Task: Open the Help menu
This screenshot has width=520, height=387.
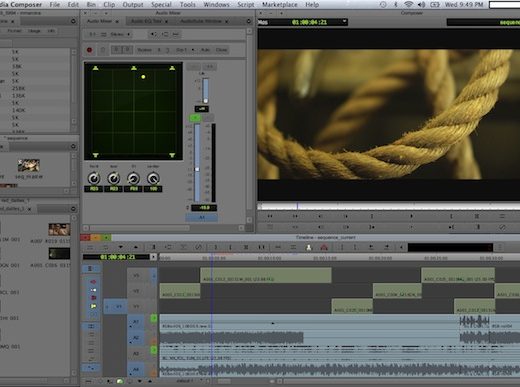Action: (312, 4)
